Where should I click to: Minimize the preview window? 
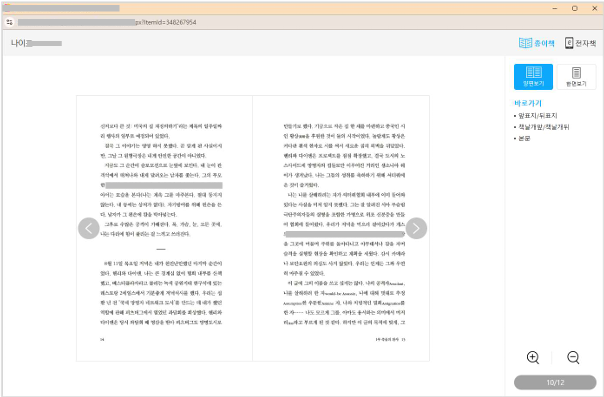coord(555,8)
